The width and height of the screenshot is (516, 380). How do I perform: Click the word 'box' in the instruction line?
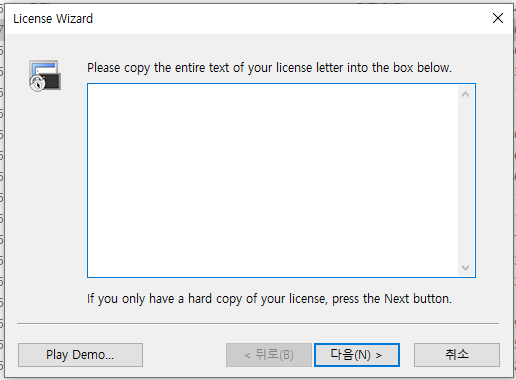403,68
